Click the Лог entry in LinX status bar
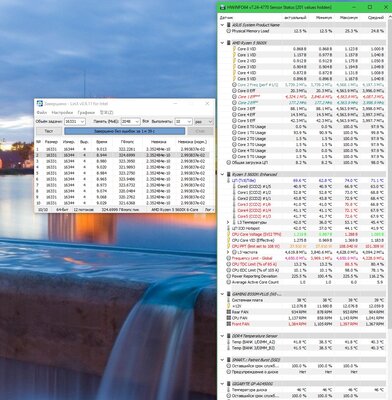This screenshot has width=392, height=400. (208, 210)
